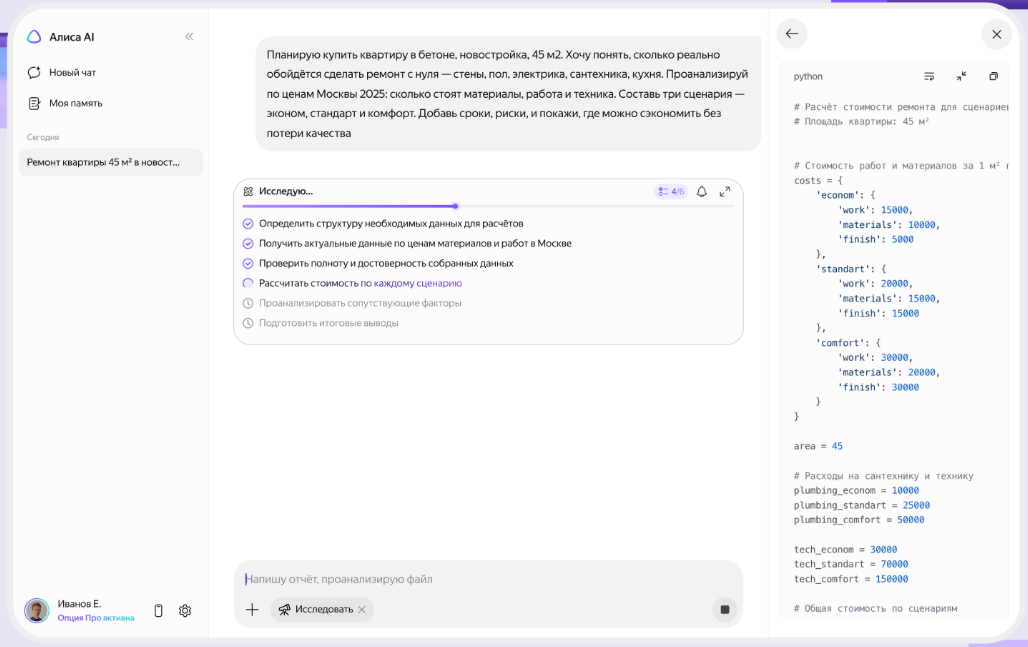Click the plus icon to attach a file

252,609
